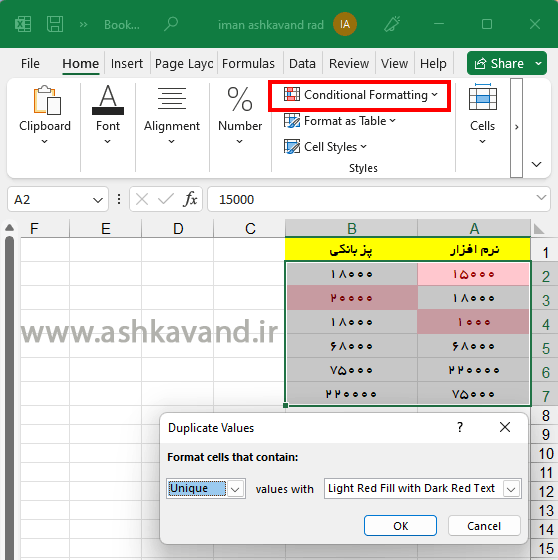This screenshot has width=558, height=560.
Task: Open the Number format group
Action: [240, 115]
